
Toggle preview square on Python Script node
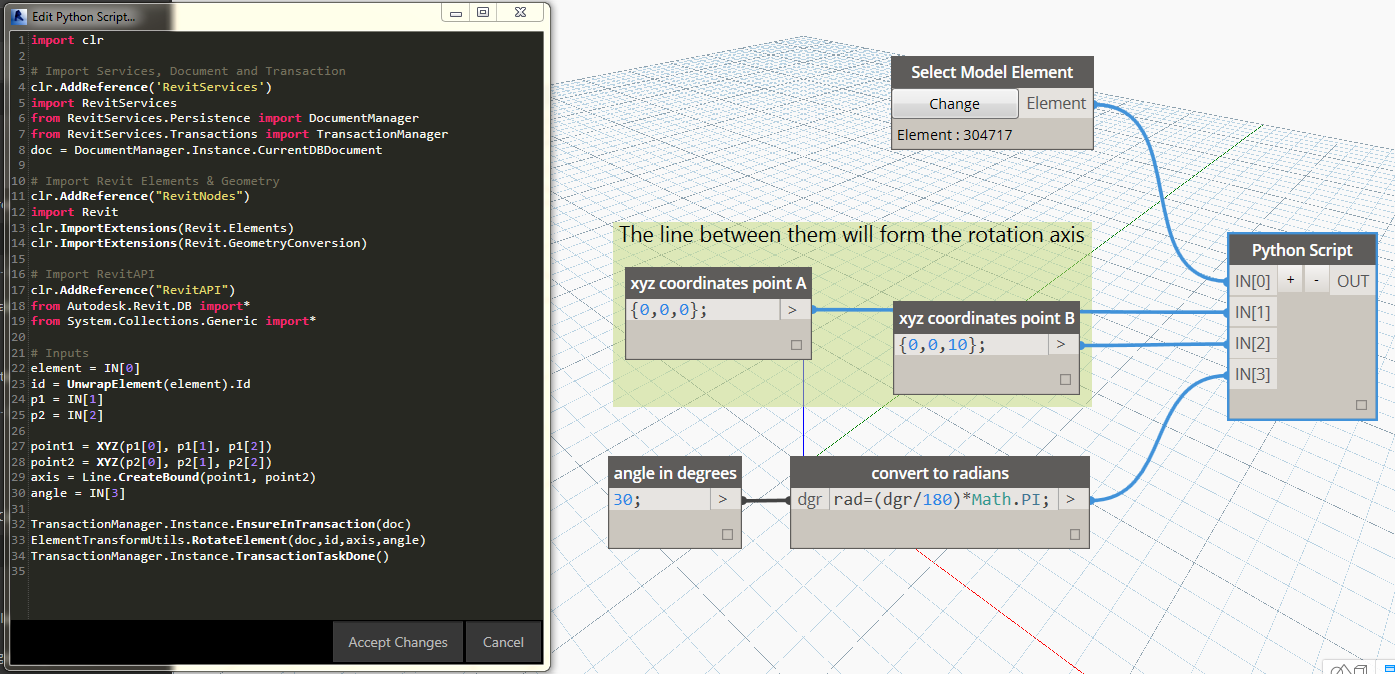[1361, 405]
